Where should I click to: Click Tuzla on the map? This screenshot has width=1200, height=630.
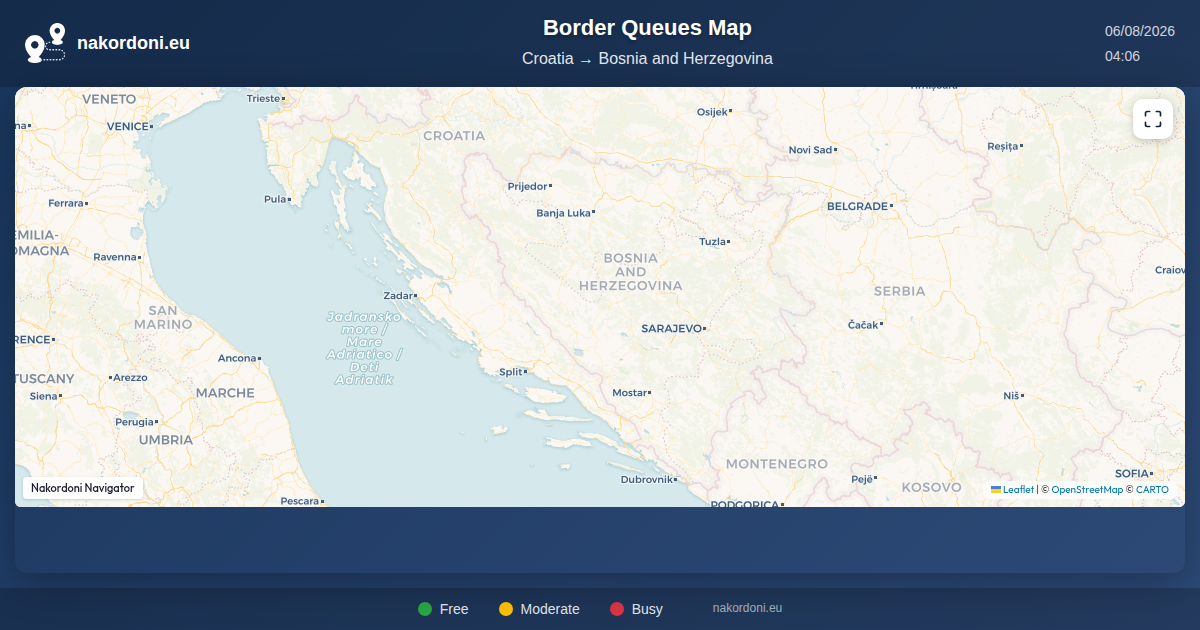click(712, 242)
